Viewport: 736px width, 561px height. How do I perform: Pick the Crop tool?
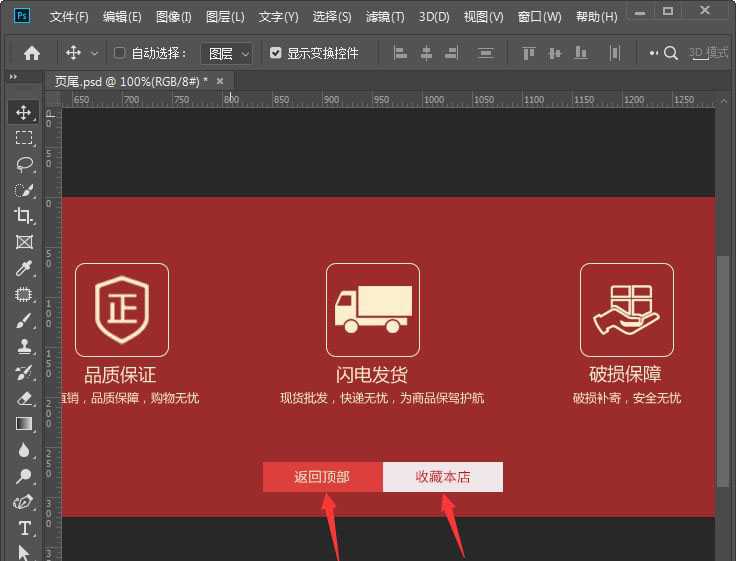click(x=24, y=216)
